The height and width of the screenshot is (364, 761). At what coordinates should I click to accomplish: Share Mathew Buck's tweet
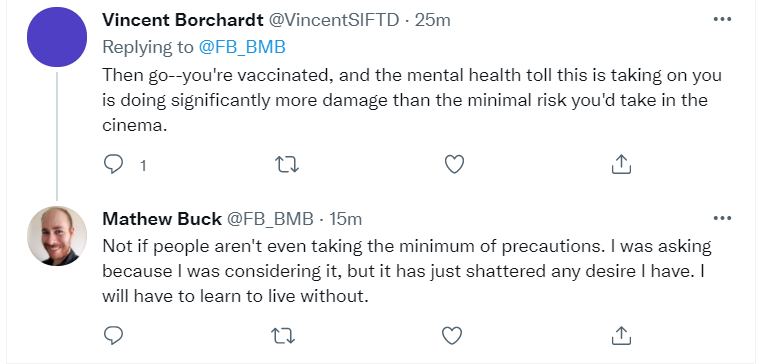pos(621,335)
